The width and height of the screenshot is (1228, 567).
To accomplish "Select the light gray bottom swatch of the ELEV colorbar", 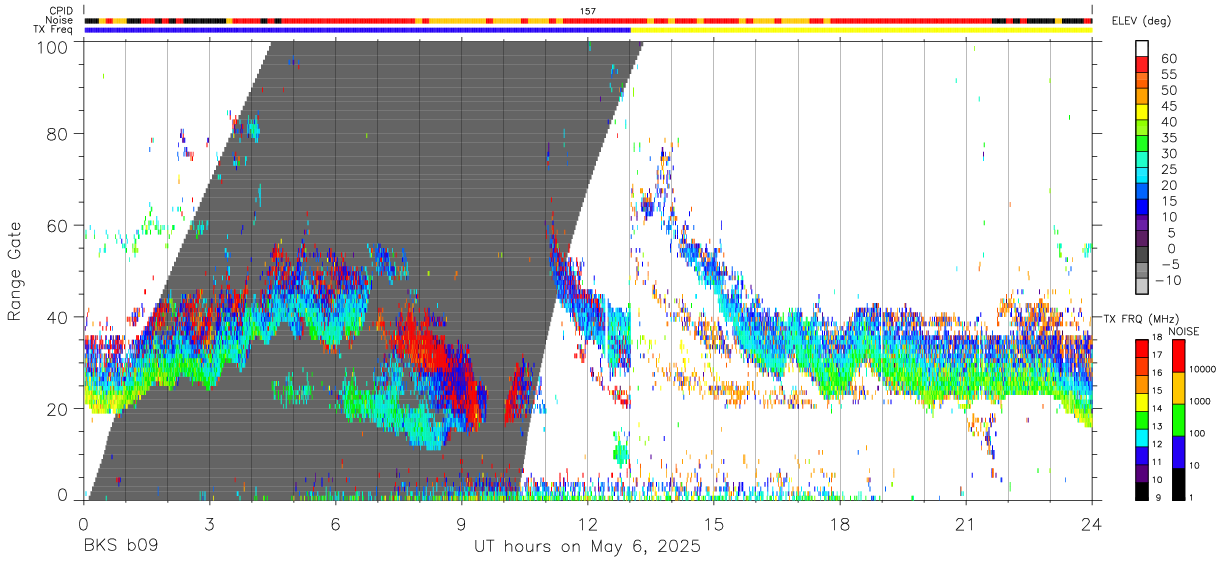I will pyautogui.click(x=1143, y=287).
